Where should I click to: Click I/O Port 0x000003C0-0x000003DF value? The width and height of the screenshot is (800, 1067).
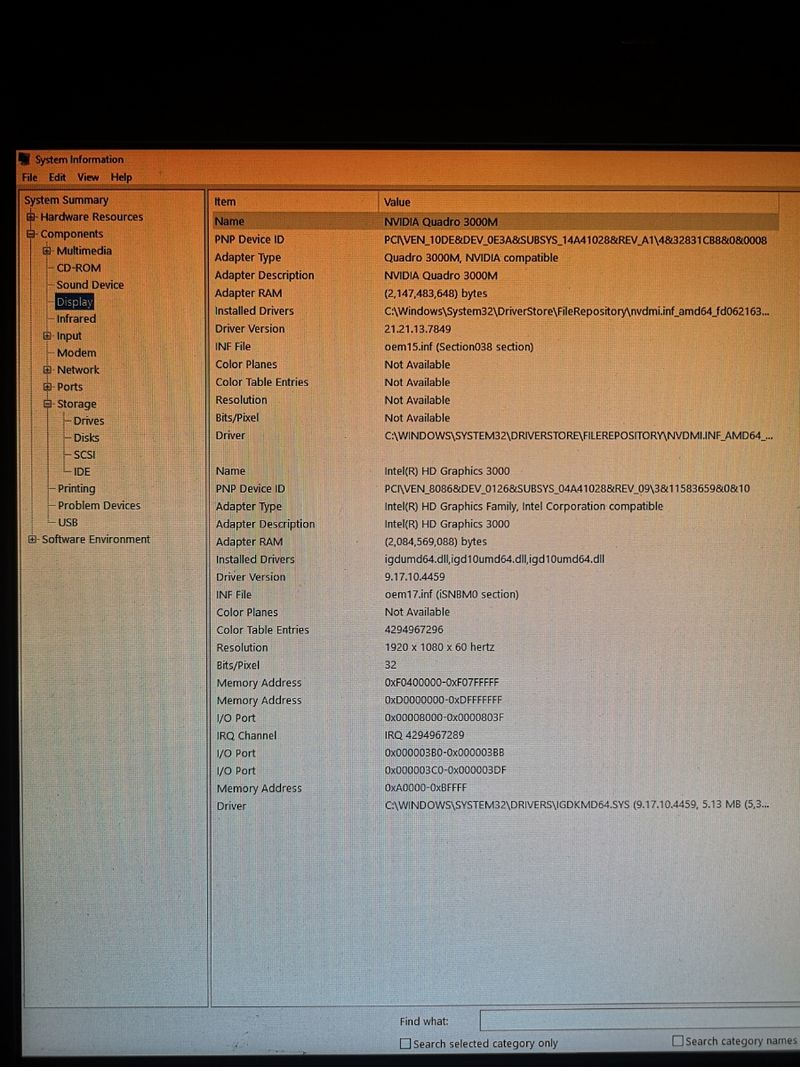click(446, 771)
